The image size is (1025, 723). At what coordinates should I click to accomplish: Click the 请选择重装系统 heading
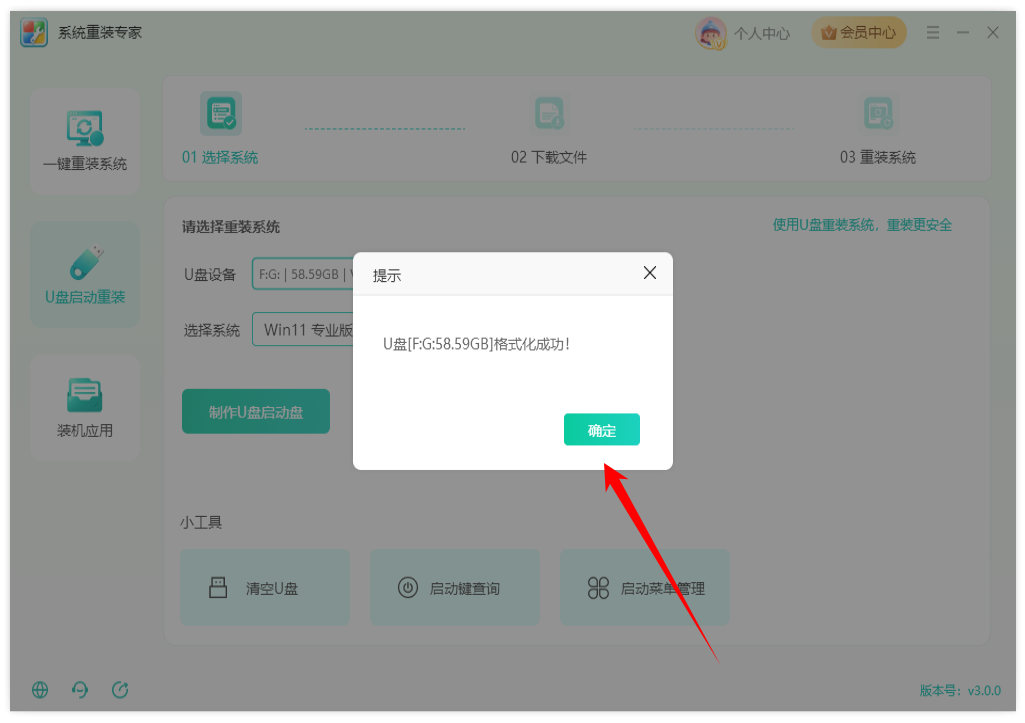pos(231,227)
